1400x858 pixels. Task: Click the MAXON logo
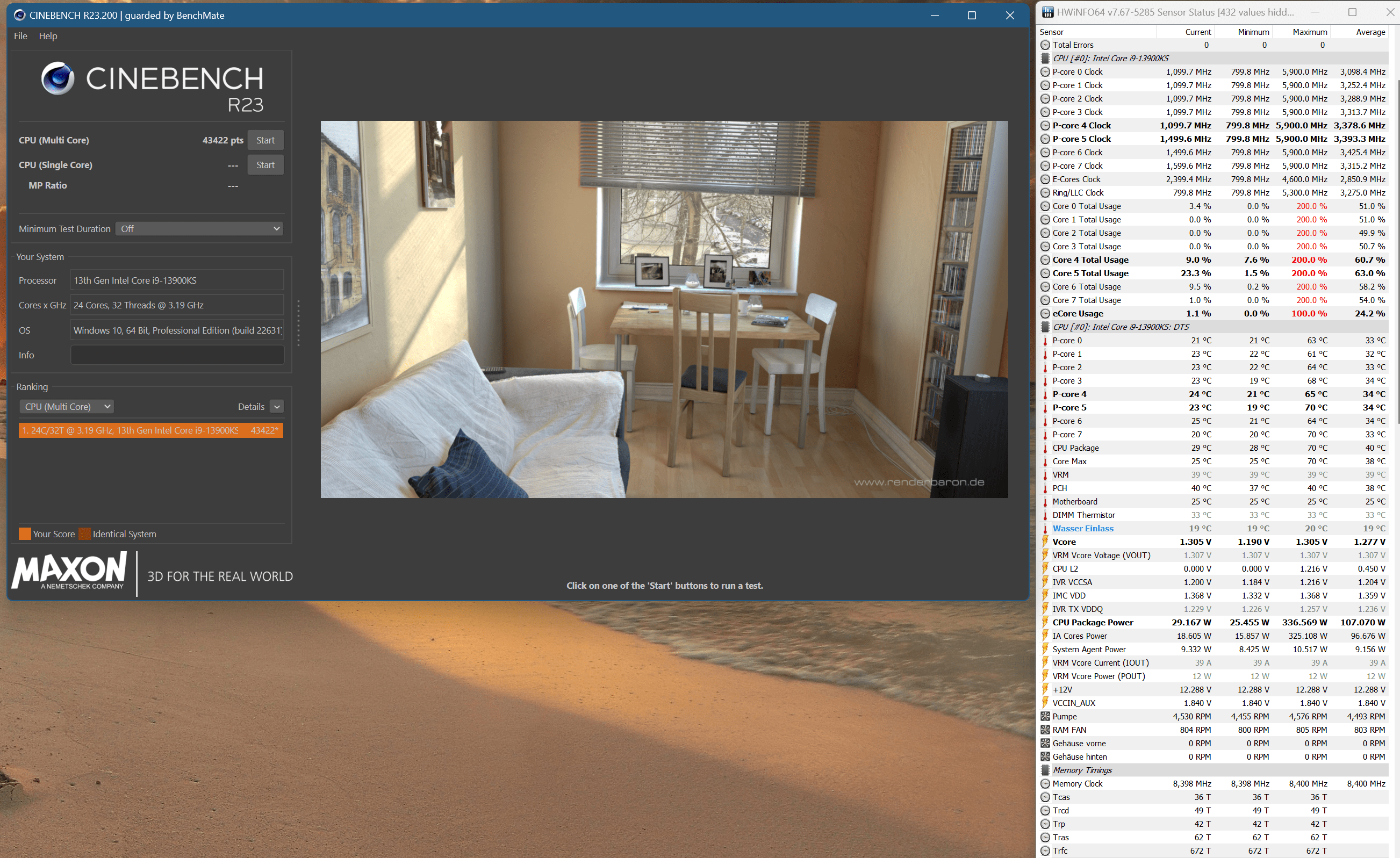69,572
